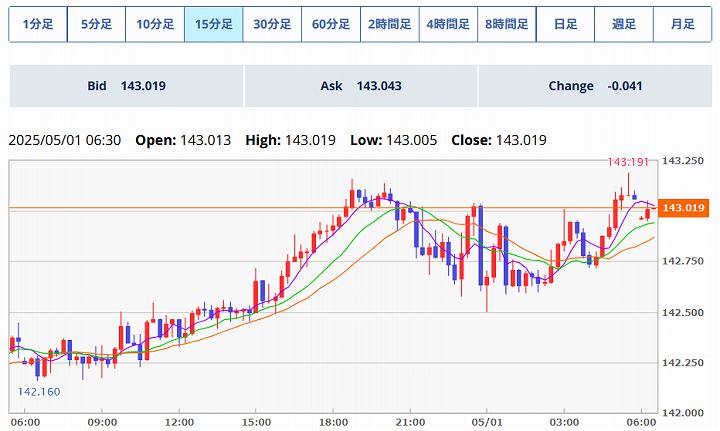This screenshot has height=431, width=720.
Task: Click the 142.750 axis label
Action: pos(683,261)
